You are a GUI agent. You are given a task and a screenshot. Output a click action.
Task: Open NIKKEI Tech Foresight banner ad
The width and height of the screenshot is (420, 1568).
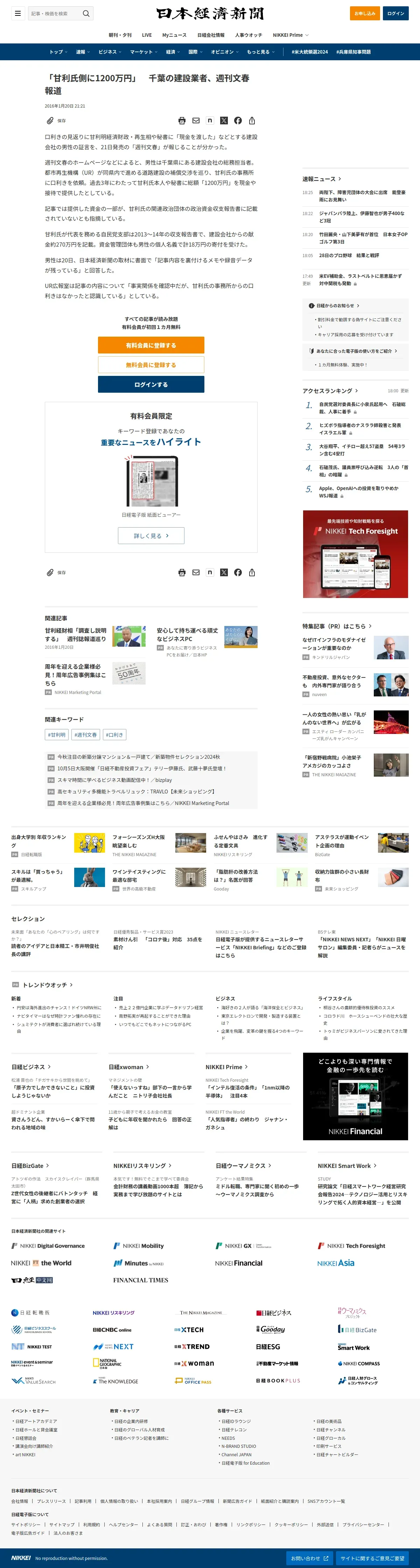[x=356, y=554]
